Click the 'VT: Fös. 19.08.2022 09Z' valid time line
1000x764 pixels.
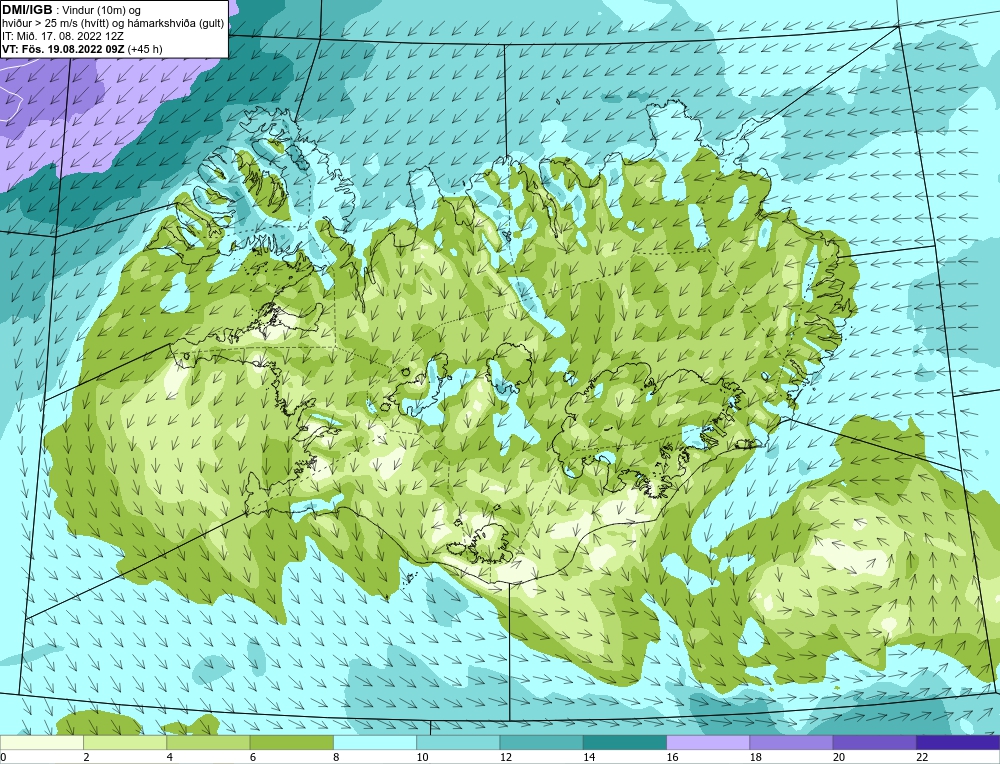click(x=82, y=49)
